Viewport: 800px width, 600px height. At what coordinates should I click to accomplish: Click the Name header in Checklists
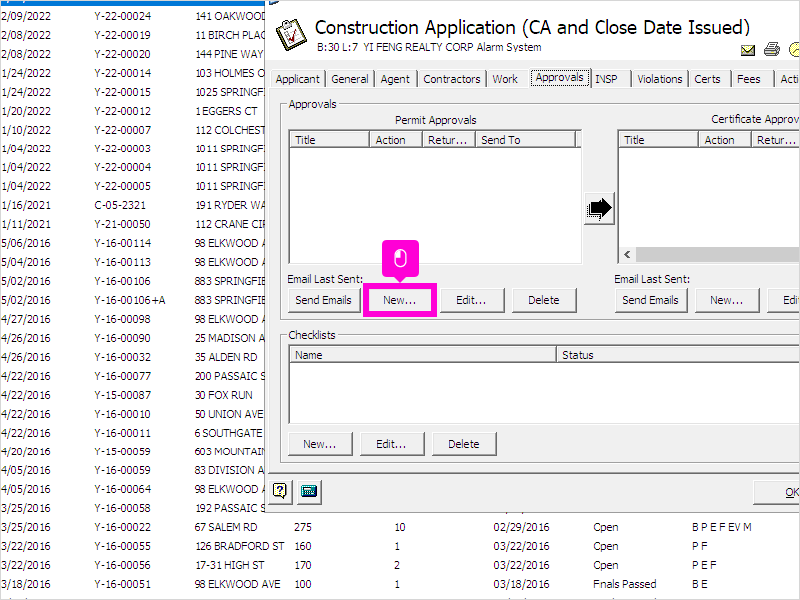422,355
